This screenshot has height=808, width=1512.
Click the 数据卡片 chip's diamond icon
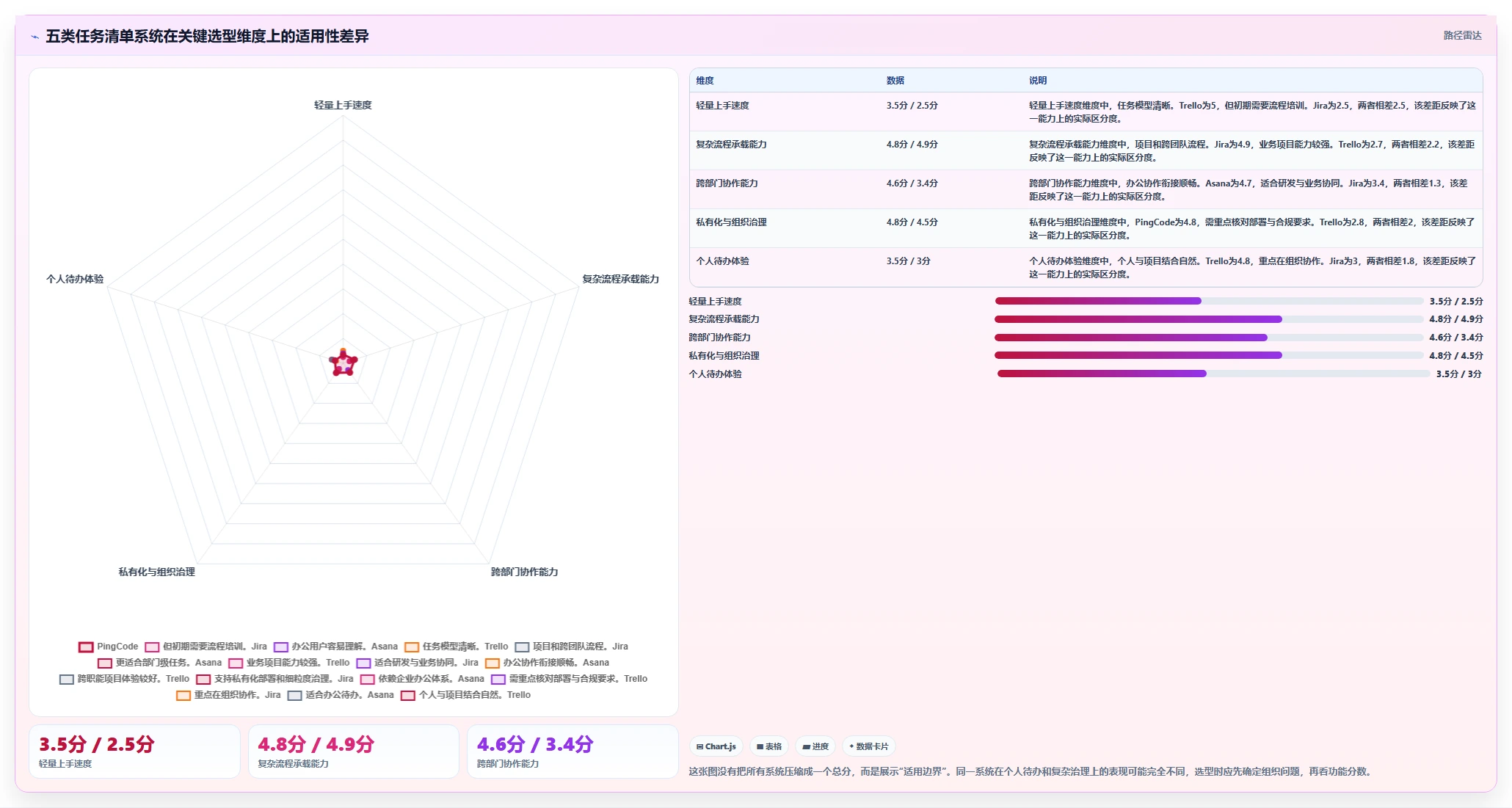coord(851,746)
